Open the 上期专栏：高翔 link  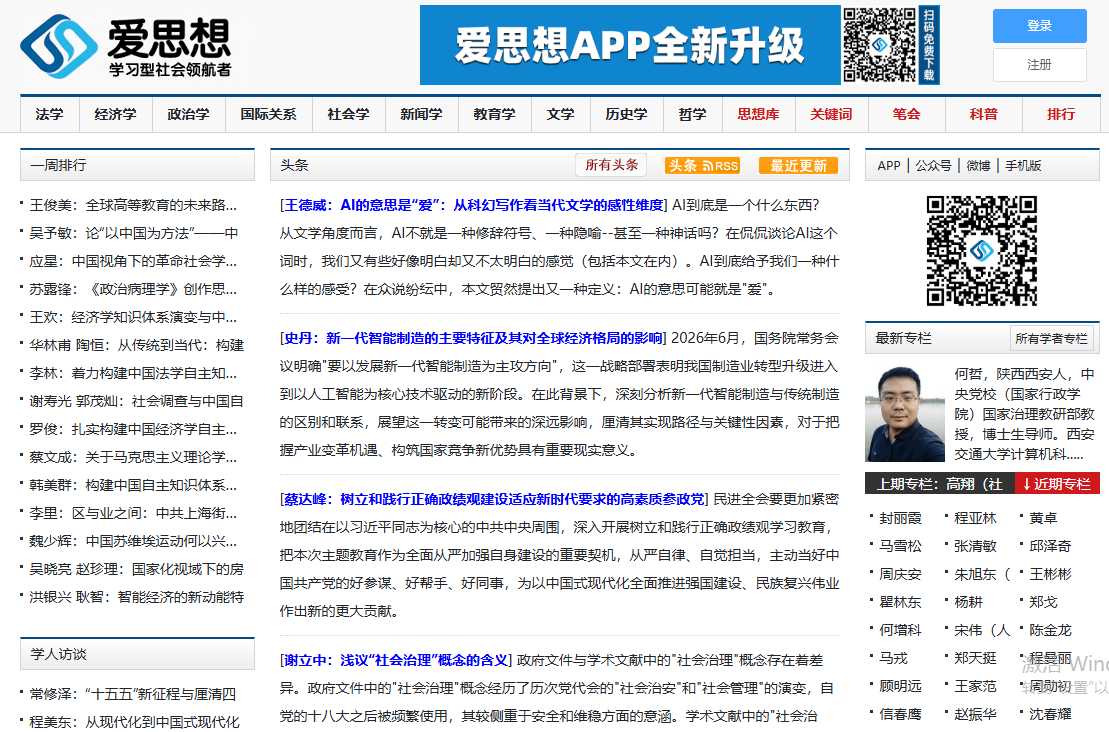(939, 484)
